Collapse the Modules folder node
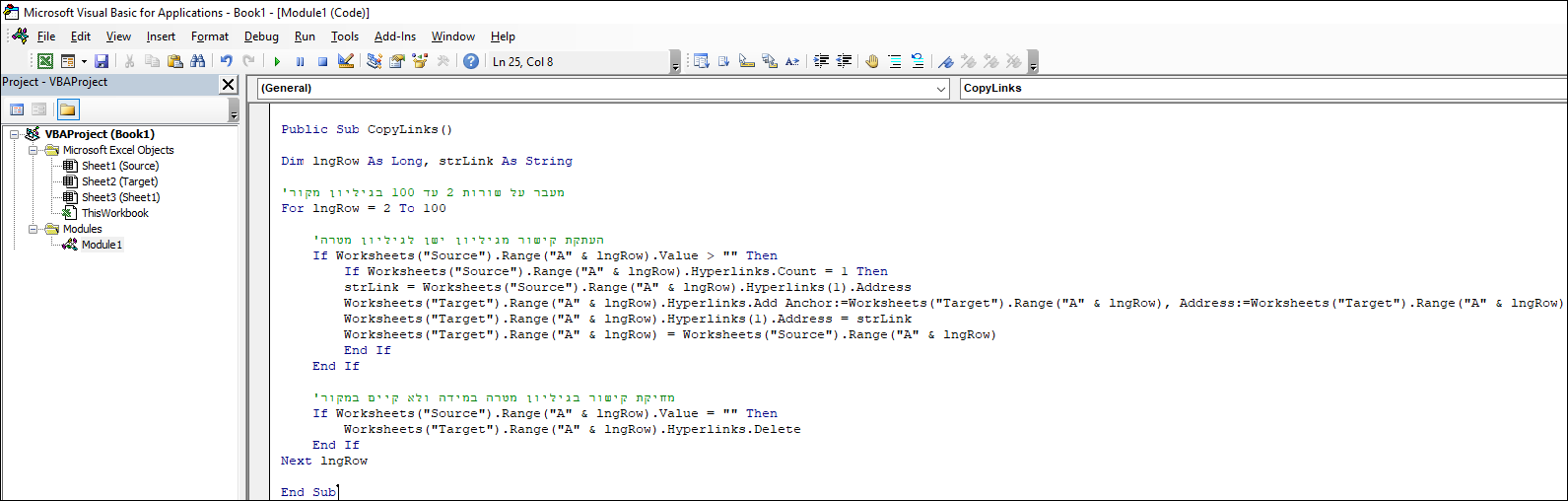The image size is (1568, 501). pos(34,229)
